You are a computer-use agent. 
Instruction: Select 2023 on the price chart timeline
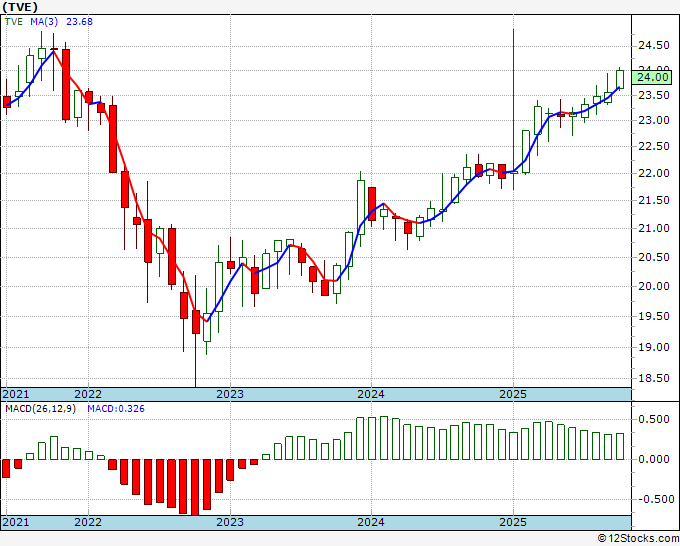[x=230, y=394]
